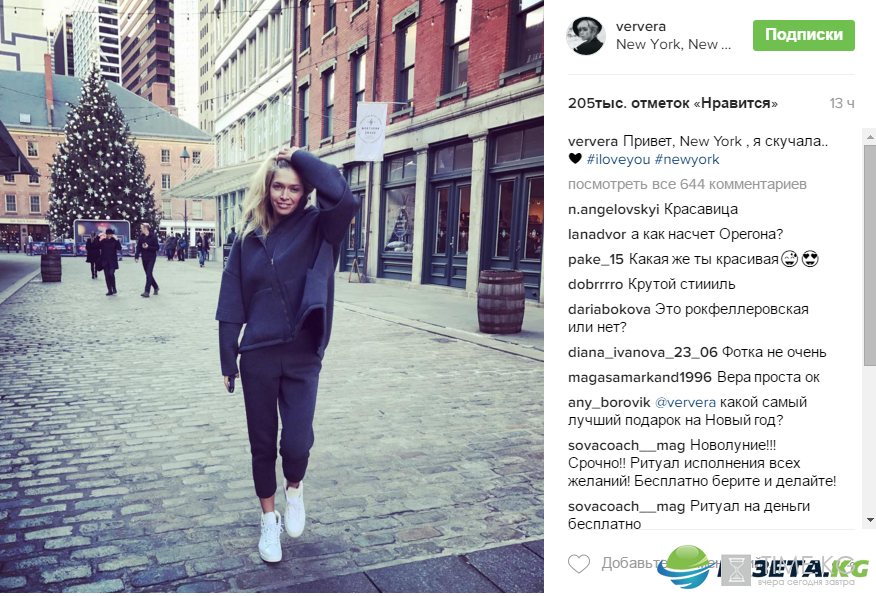This screenshot has height=596, width=876.
Task: Open the @ververa mention in comment
Action: 685,402
